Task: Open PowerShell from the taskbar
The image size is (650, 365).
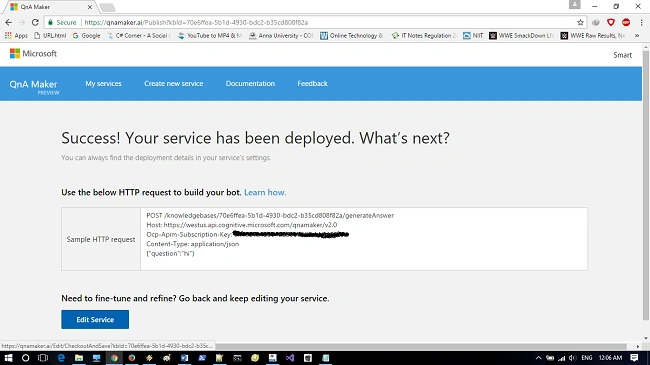Action: coord(202,358)
